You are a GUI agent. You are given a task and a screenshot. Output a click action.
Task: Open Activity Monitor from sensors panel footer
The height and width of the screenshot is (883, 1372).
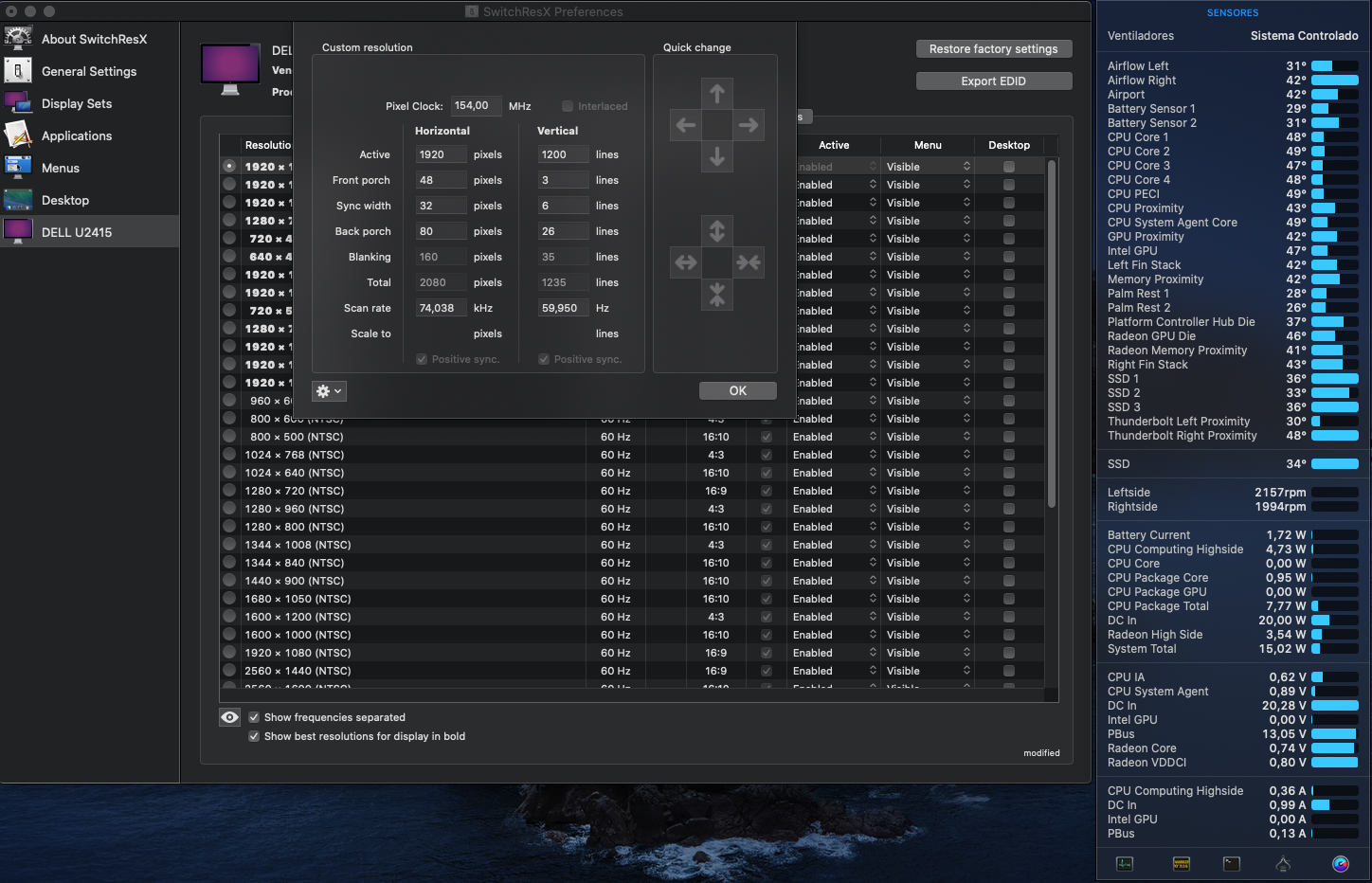[1125, 863]
